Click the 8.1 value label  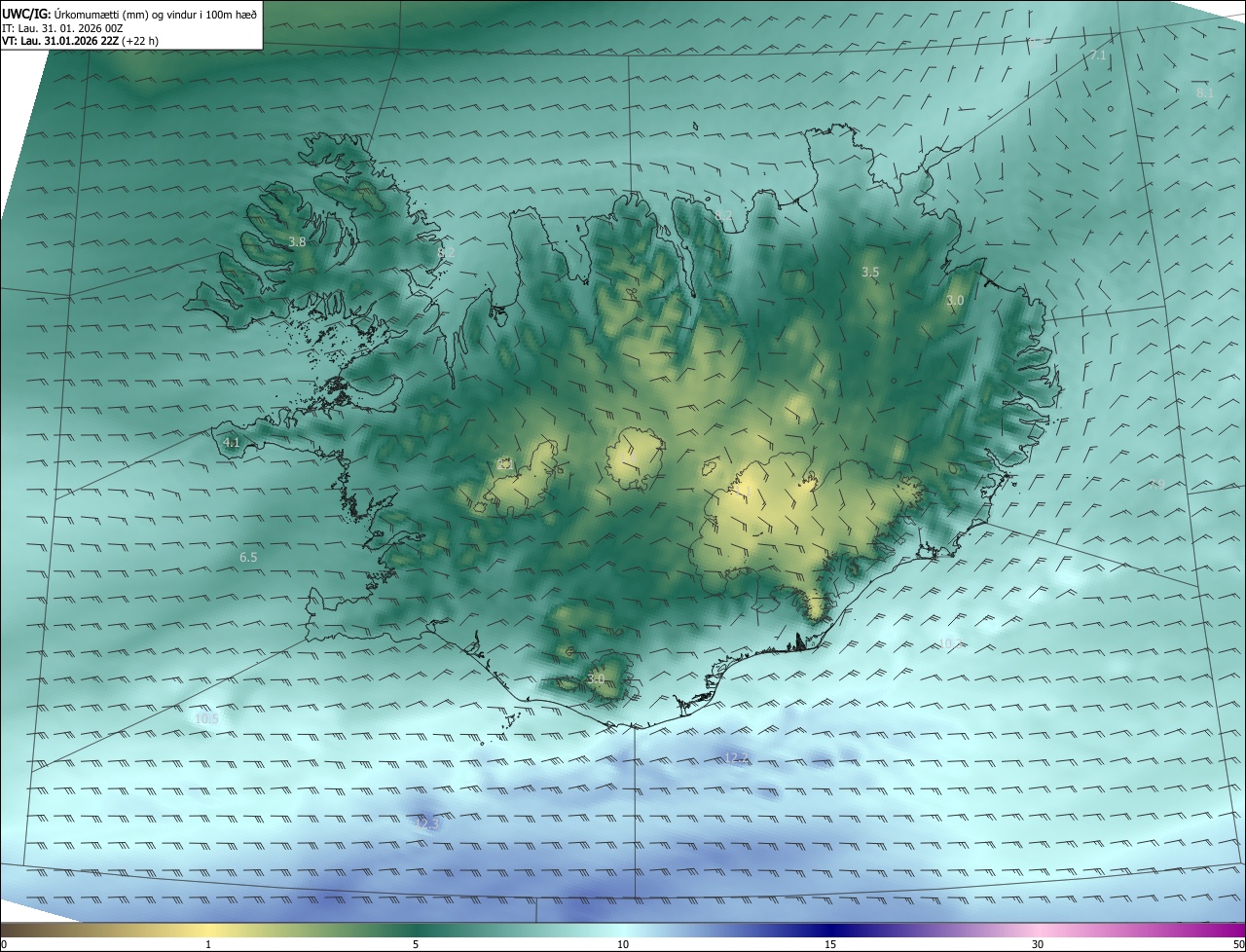coord(1205,92)
